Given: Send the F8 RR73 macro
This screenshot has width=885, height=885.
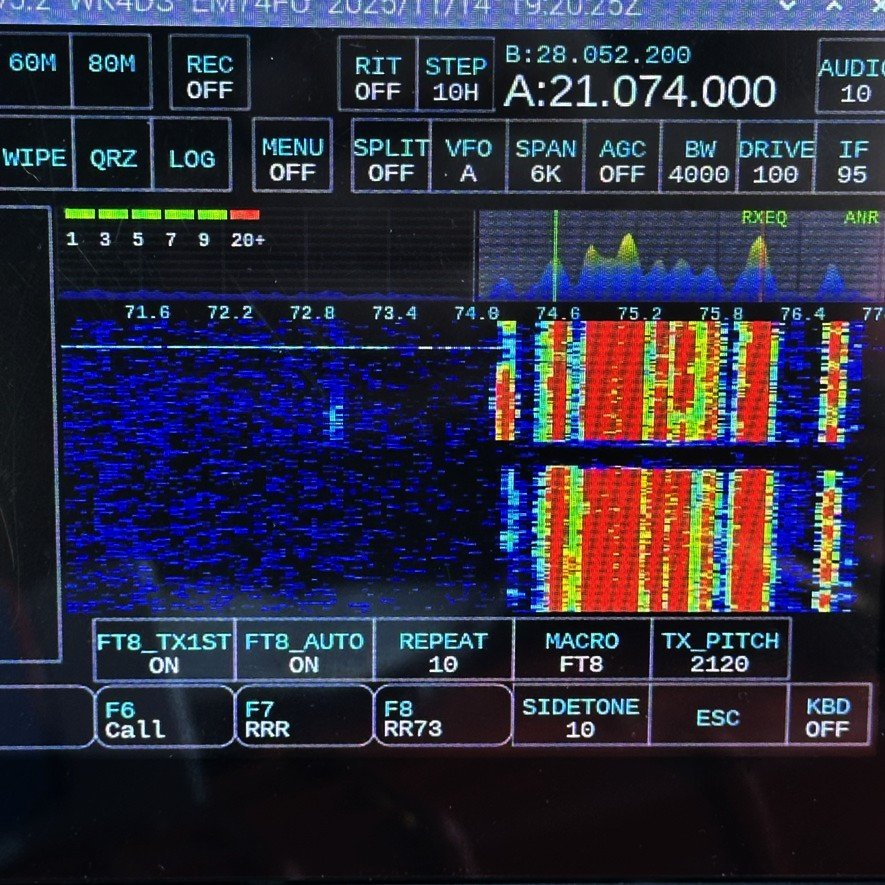Looking at the screenshot, I should pos(441,718).
